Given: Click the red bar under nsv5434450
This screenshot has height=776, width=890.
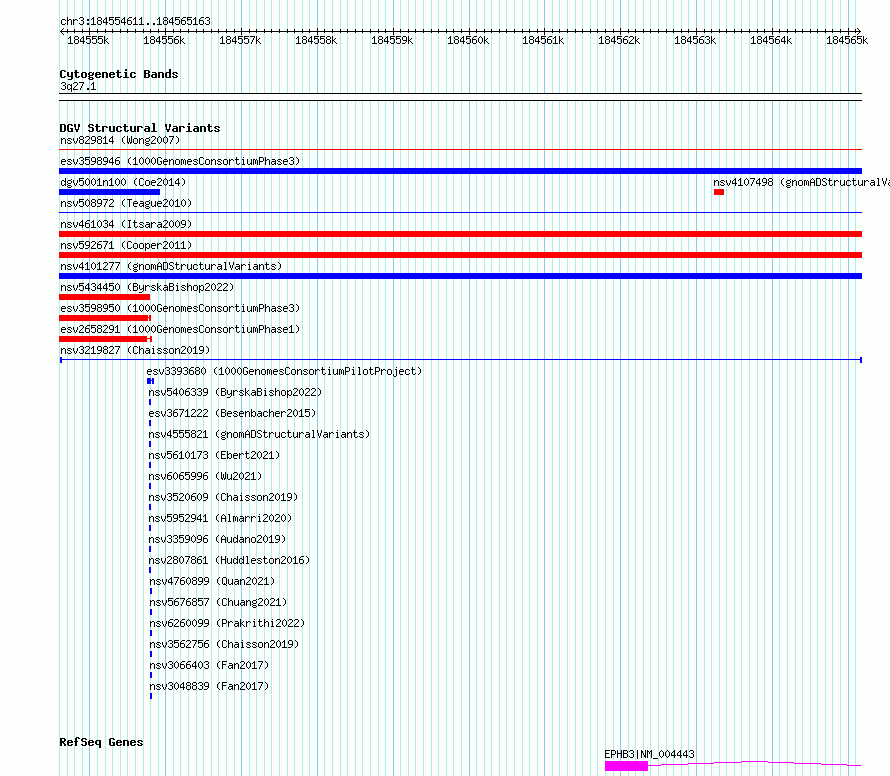Looking at the screenshot, I should click(x=104, y=297).
